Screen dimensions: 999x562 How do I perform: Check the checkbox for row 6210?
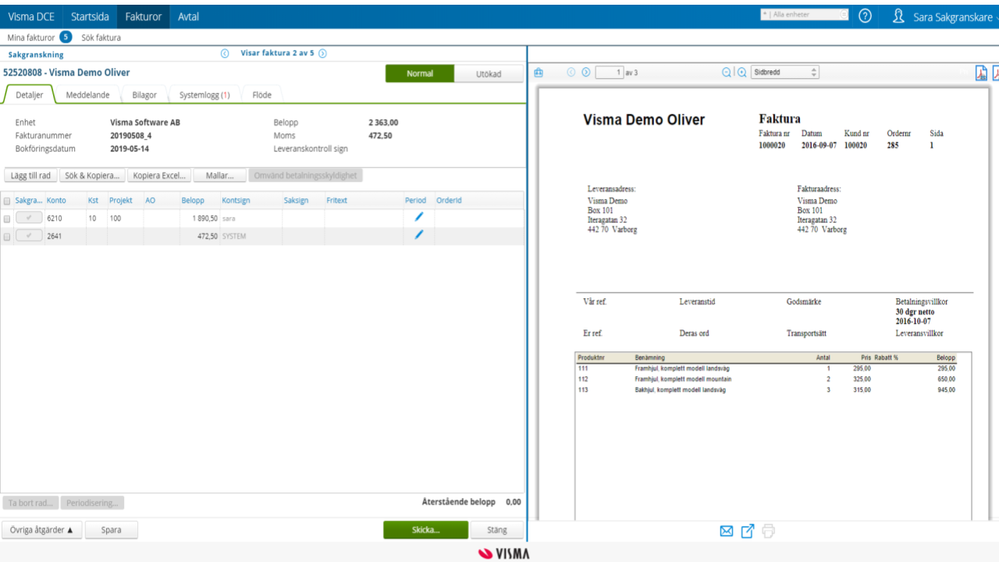pos(7,219)
